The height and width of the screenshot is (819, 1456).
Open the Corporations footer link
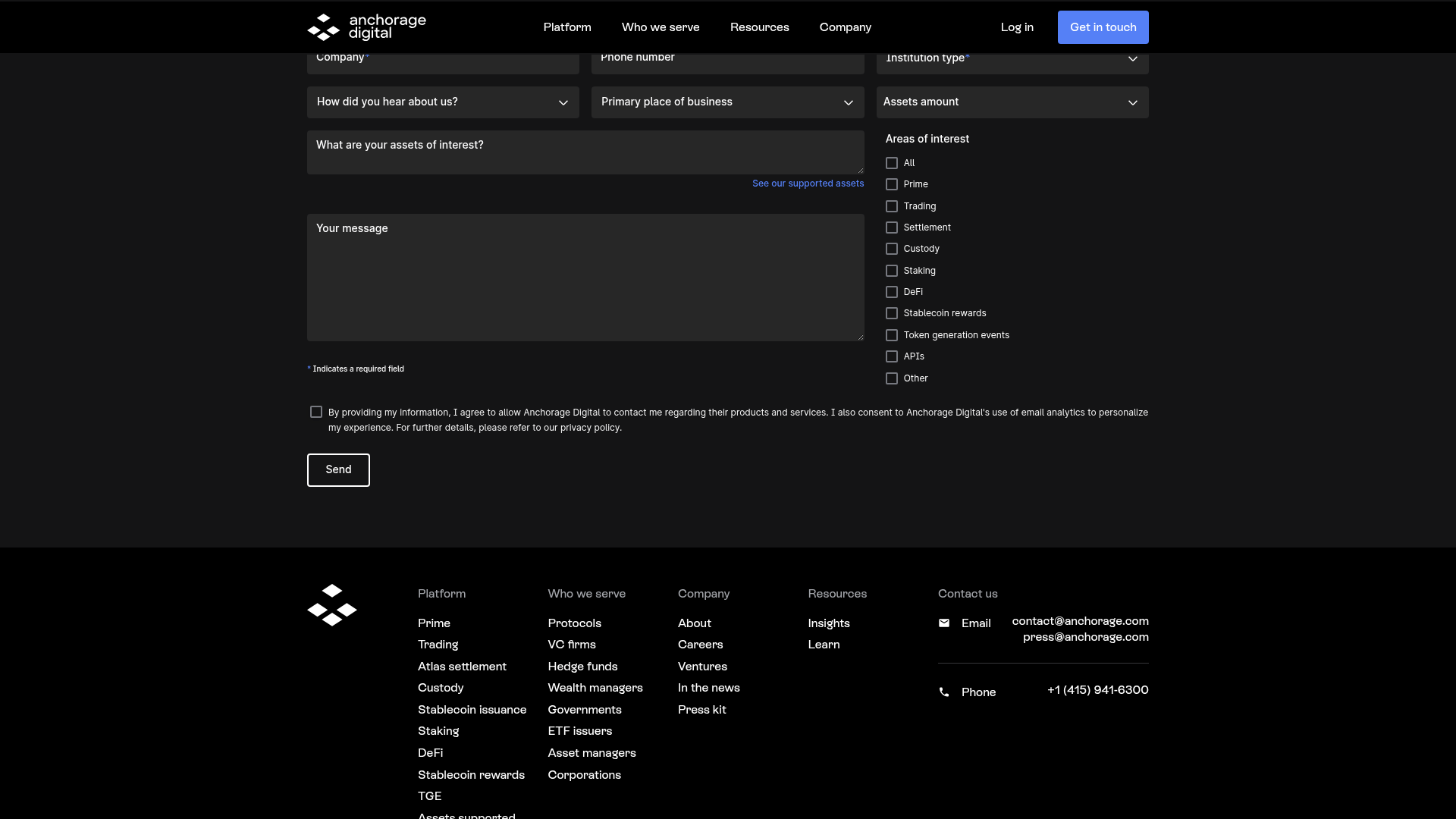point(584,775)
